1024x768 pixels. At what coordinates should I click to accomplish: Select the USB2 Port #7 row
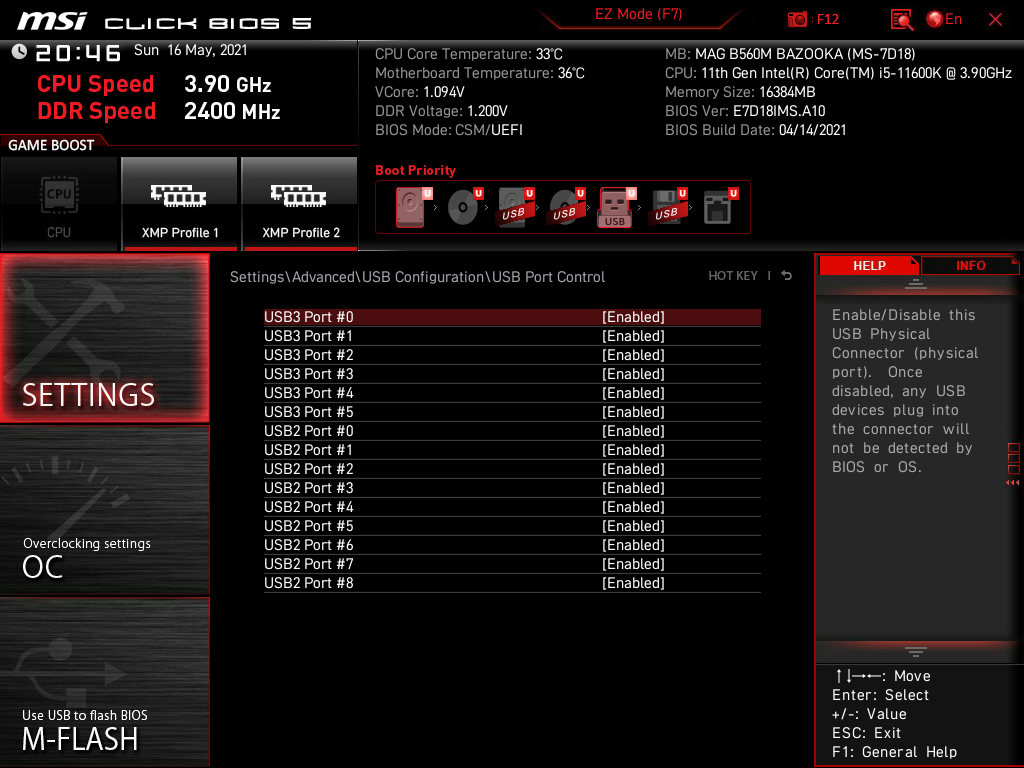coord(512,564)
